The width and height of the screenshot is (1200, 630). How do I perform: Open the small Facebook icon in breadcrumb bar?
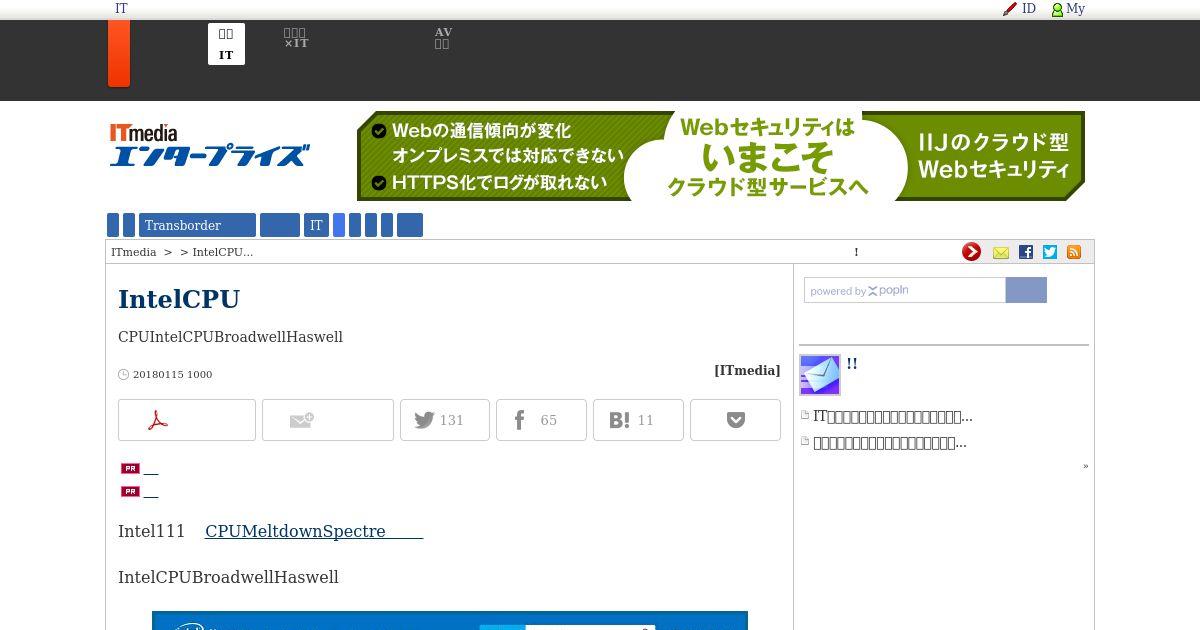coord(1026,252)
